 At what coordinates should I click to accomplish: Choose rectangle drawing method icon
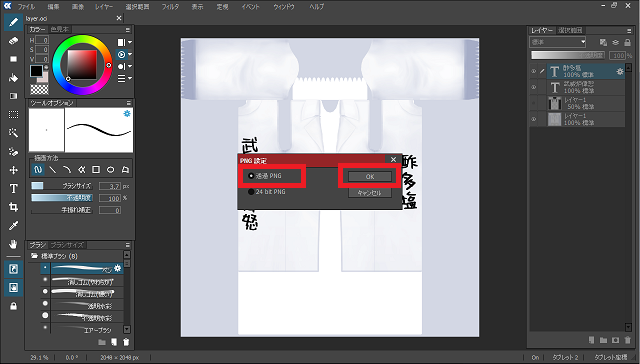(96, 170)
